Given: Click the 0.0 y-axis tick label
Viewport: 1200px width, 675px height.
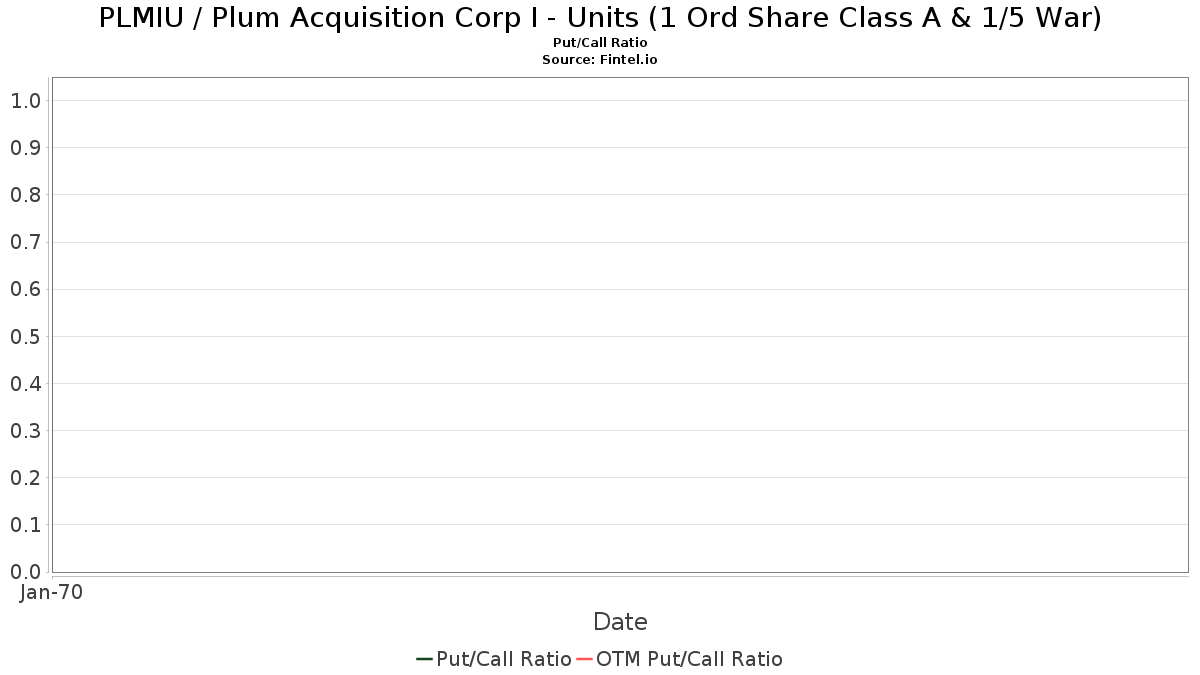Looking at the screenshot, I should point(26,572).
